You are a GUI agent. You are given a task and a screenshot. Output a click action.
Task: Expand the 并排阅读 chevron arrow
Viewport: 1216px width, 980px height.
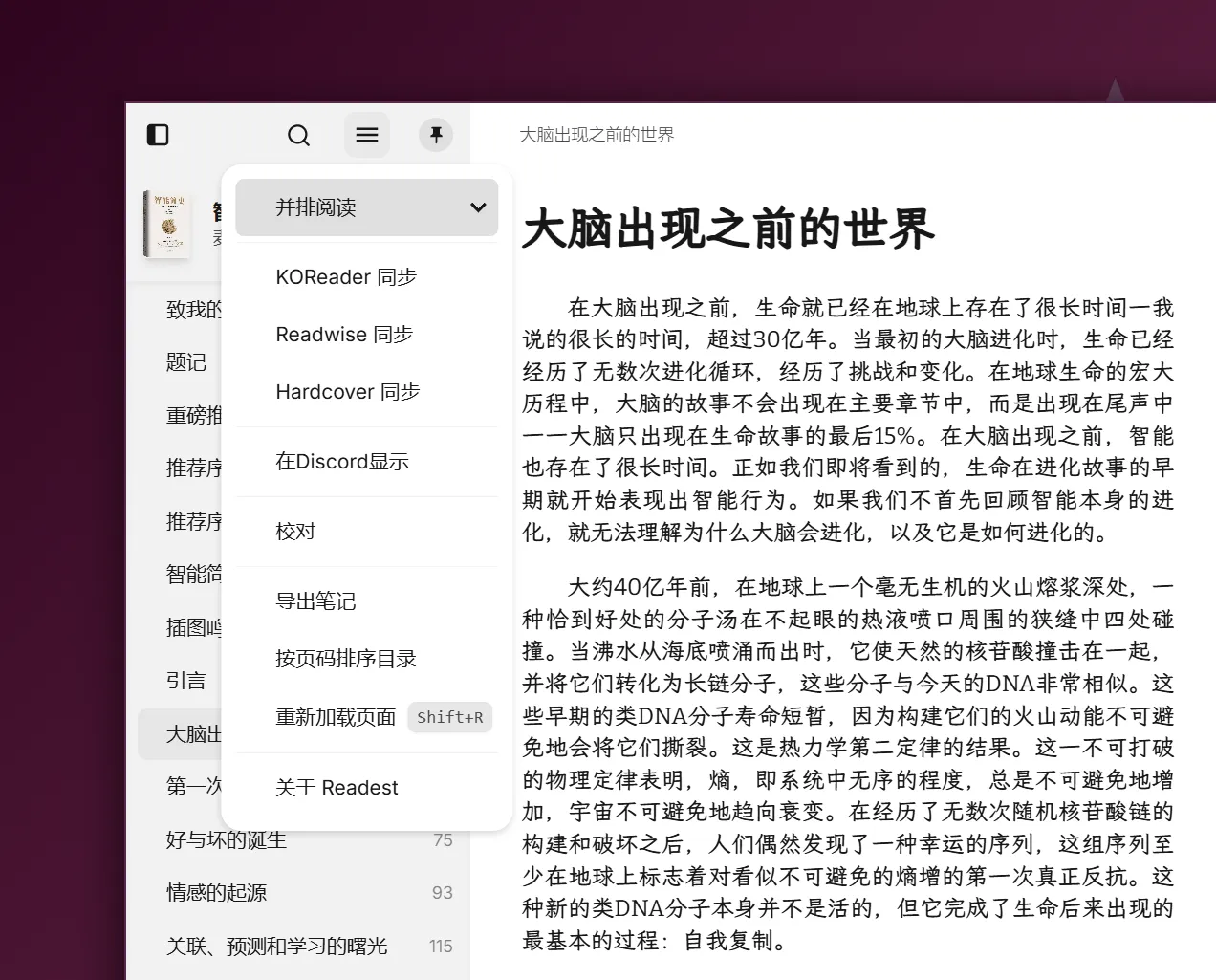click(x=478, y=207)
